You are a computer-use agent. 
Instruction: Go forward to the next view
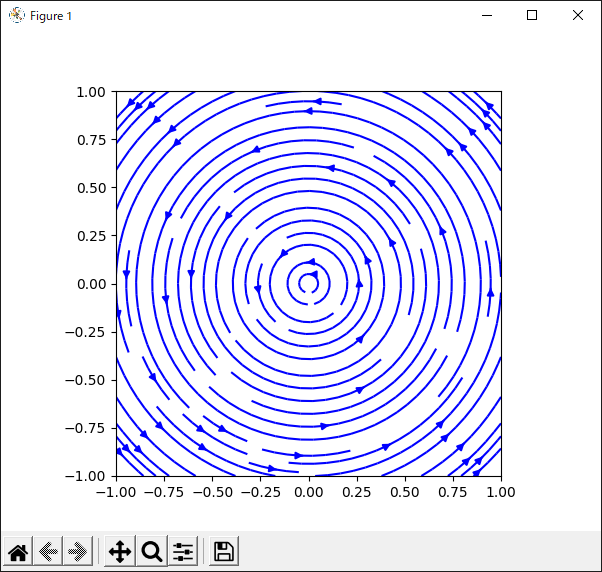[x=77, y=551]
